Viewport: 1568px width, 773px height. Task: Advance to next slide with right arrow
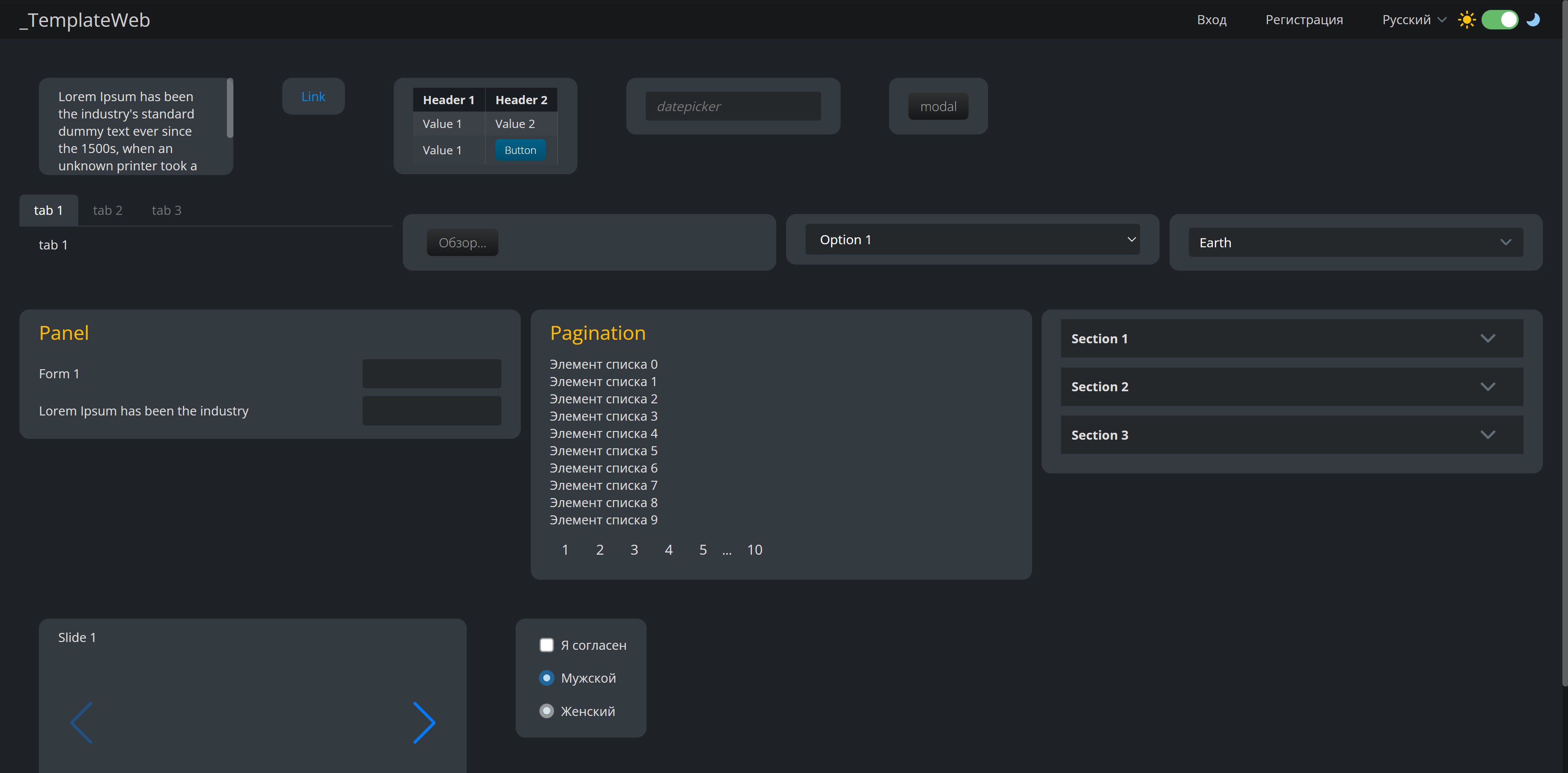point(424,722)
